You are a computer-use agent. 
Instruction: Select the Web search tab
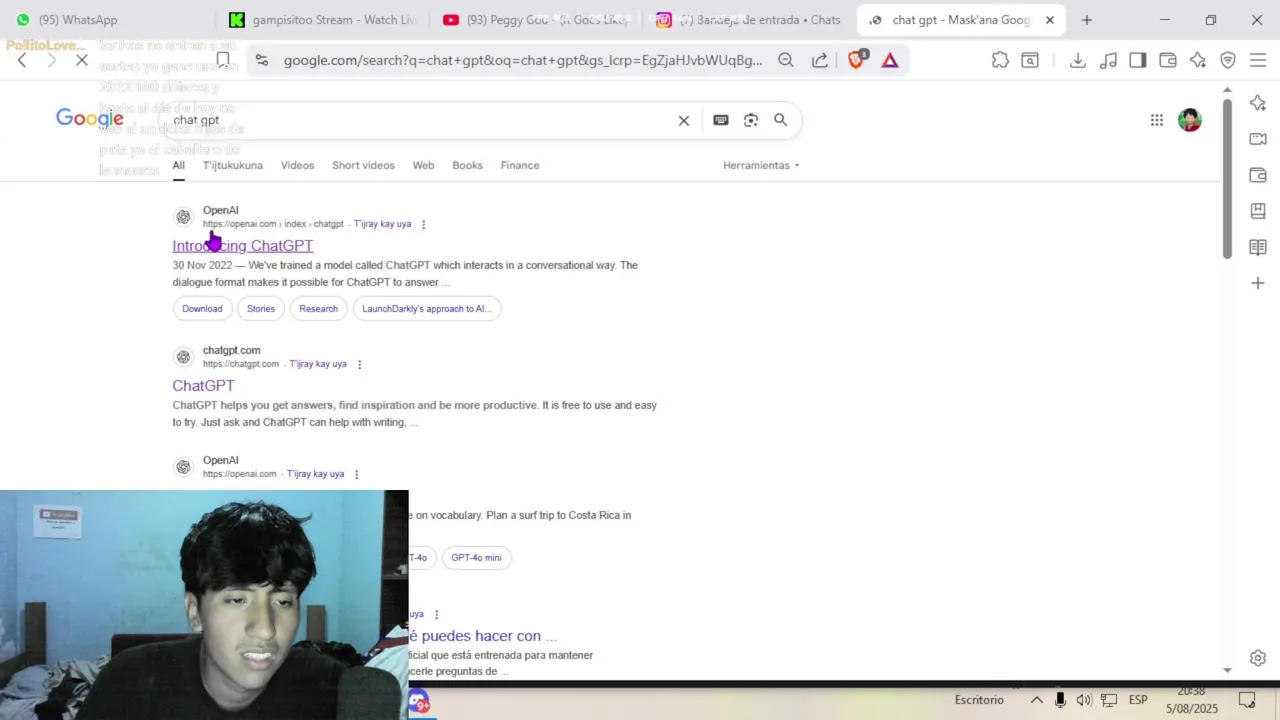pyautogui.click(x=424, y=165)
